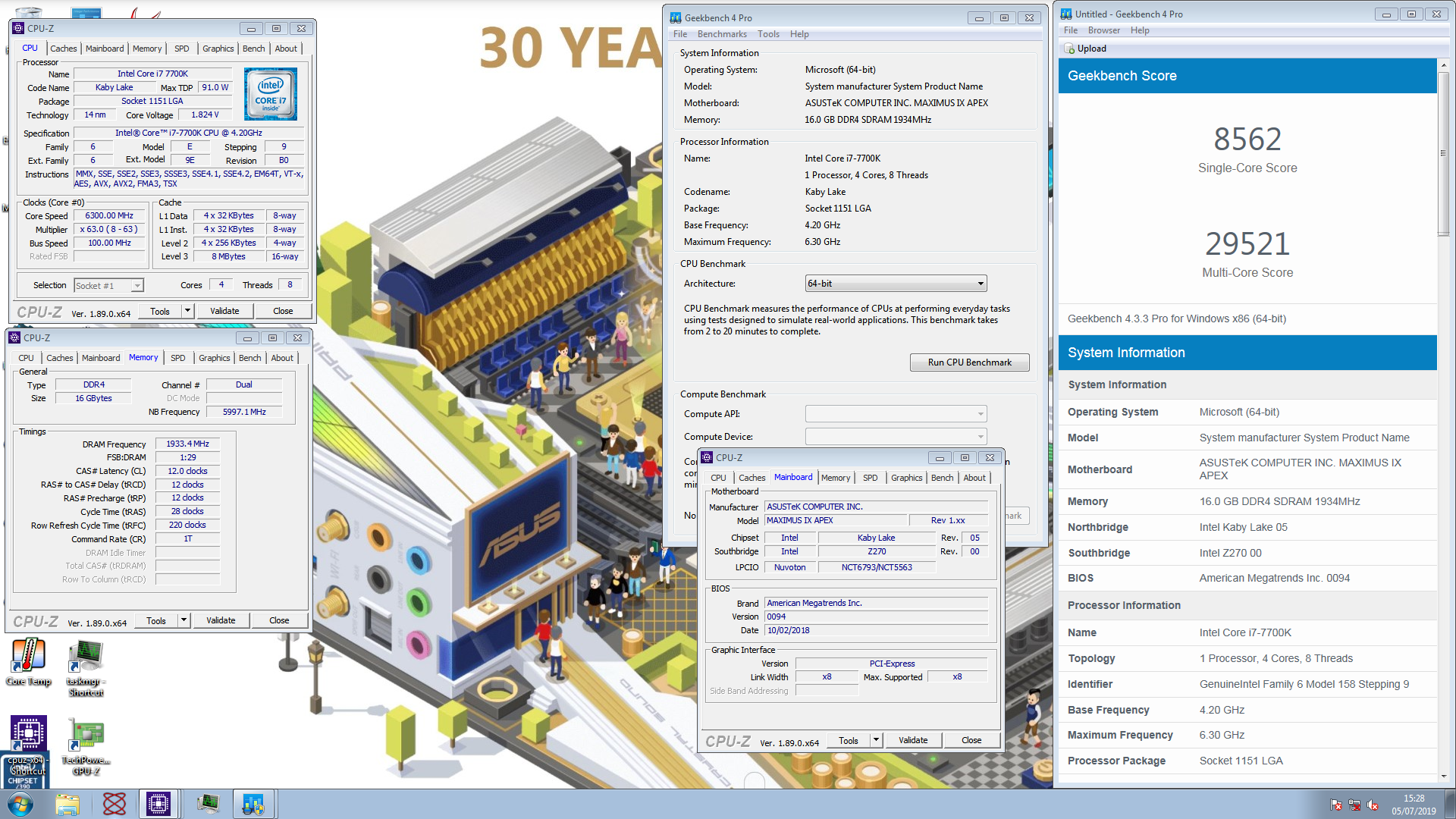Viewport: 1456px width, 819px height.
Task: Open the Compute Device dropdown
Action: tap(896, 437)
